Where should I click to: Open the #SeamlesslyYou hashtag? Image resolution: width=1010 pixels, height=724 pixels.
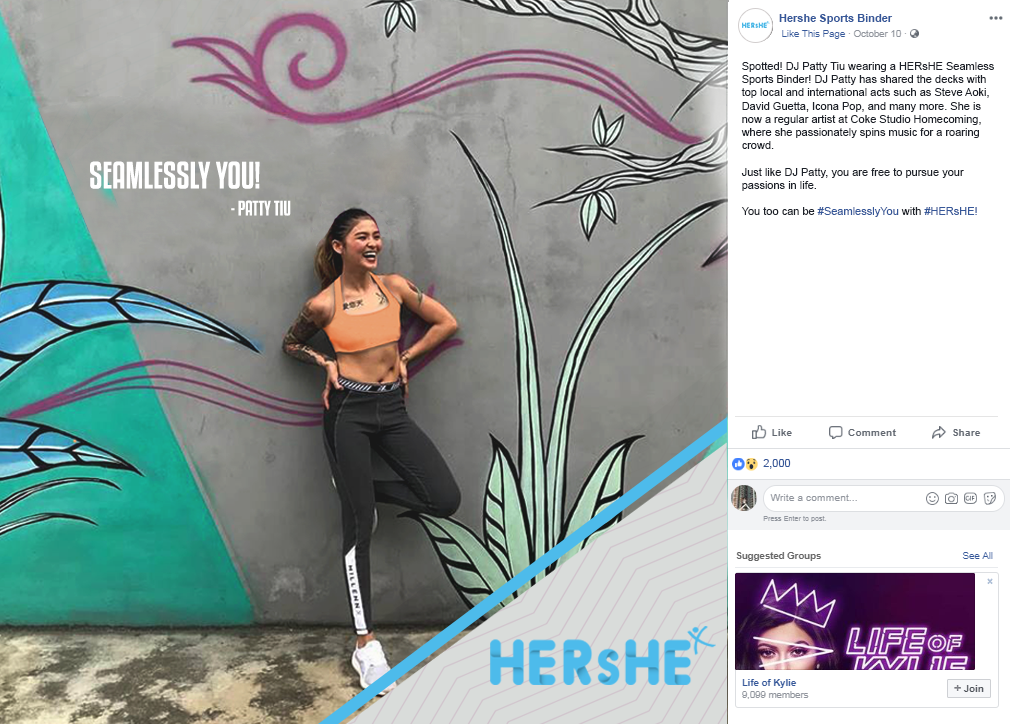click(857, 211)
